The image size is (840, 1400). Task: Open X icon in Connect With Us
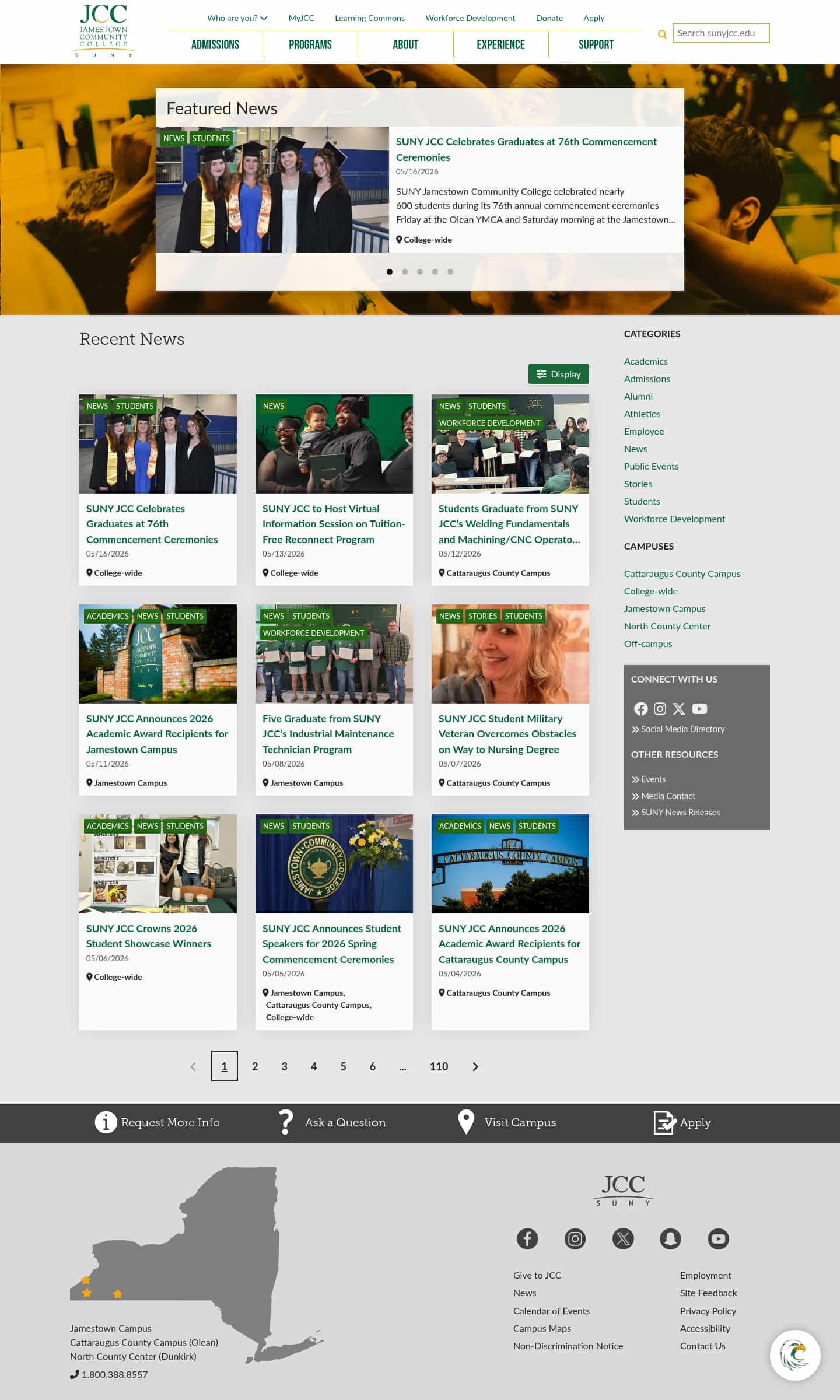pyautogui.click(x=679, y=709)
